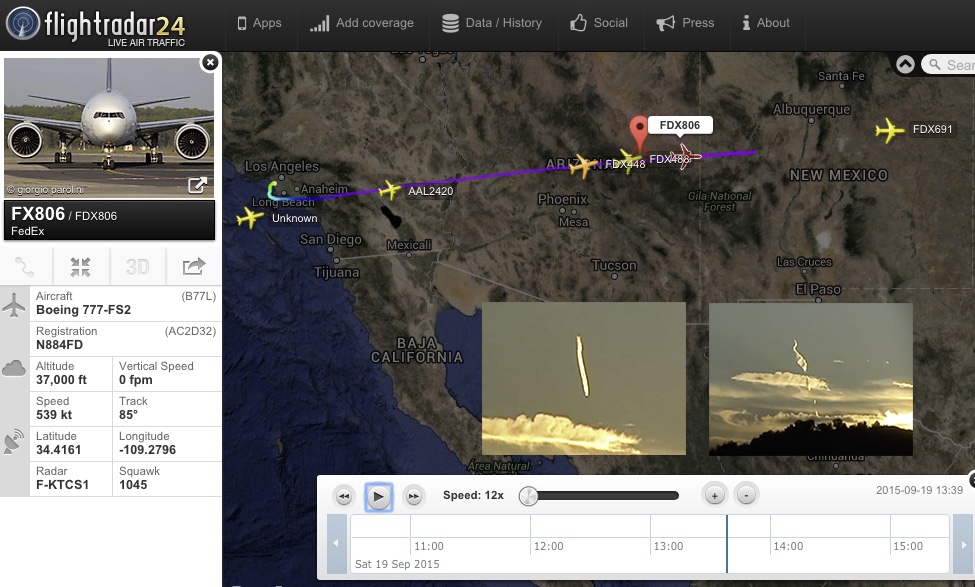Click the latitude value 34.4161
The height and width of the screenshot is (587, 975).
[58, 450]
